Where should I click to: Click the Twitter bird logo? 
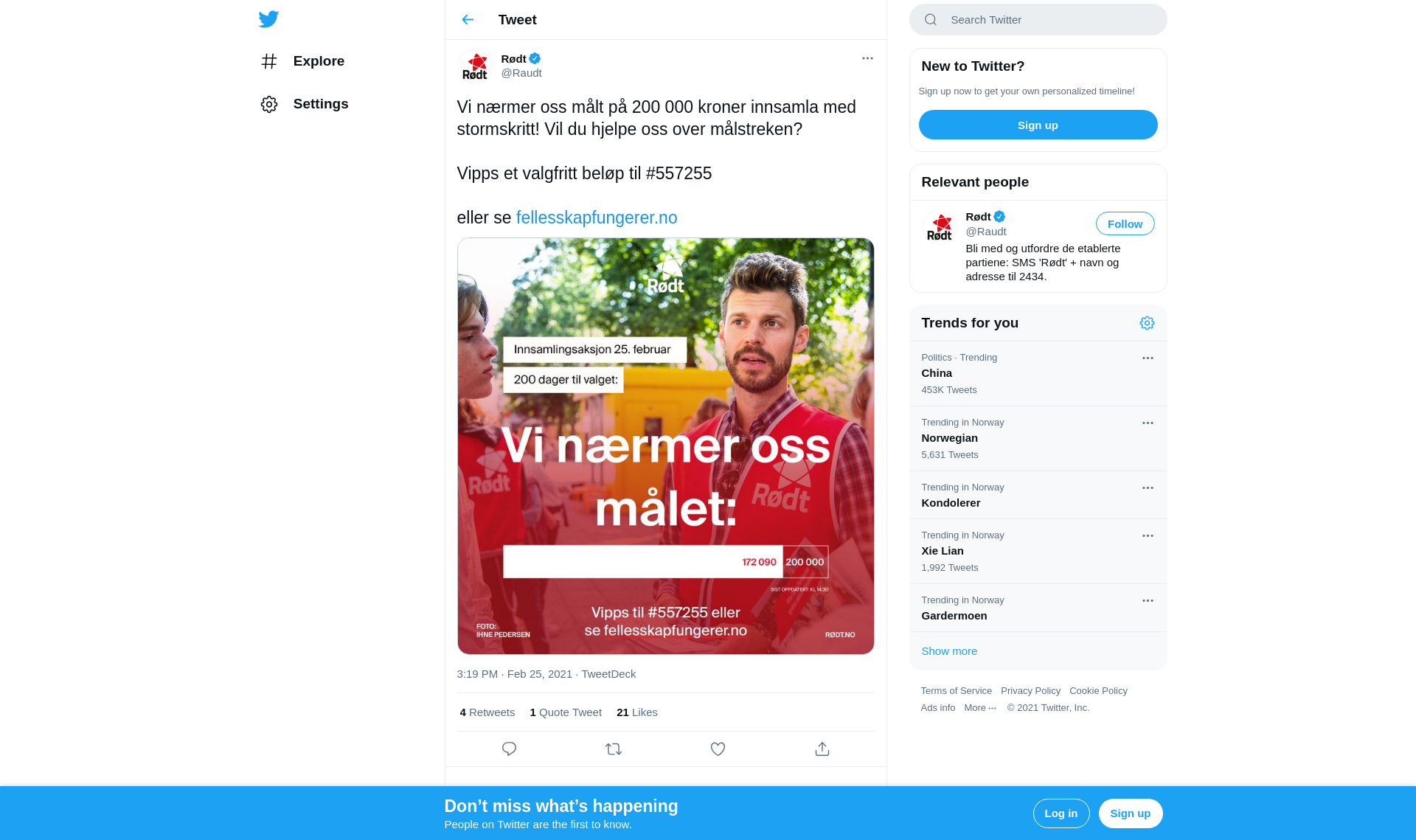pyautogui.click(x=268, y=19)
